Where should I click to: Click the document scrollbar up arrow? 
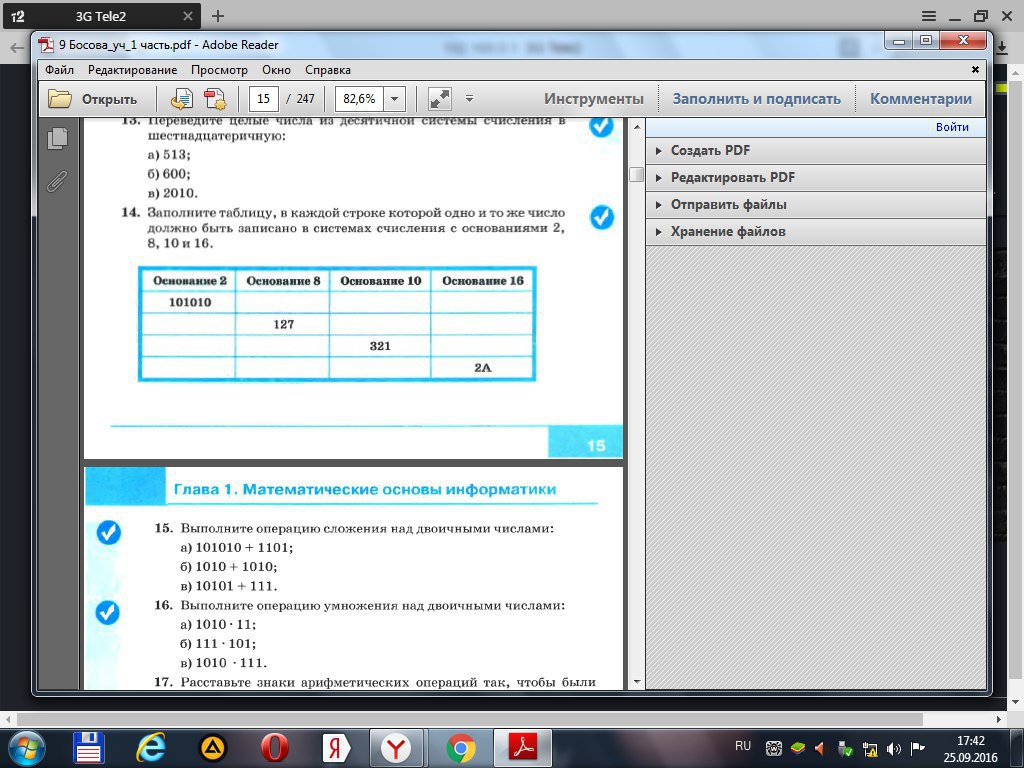click(637, 127)
